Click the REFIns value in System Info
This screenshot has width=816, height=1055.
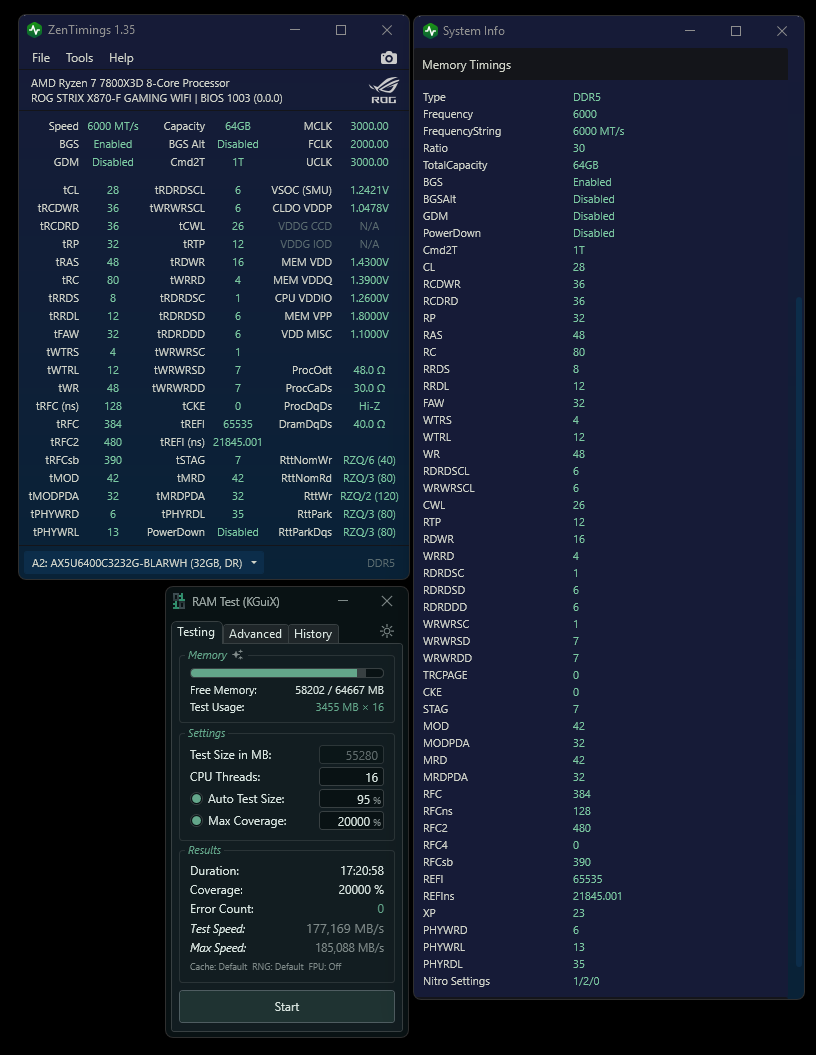pos(597,896)
